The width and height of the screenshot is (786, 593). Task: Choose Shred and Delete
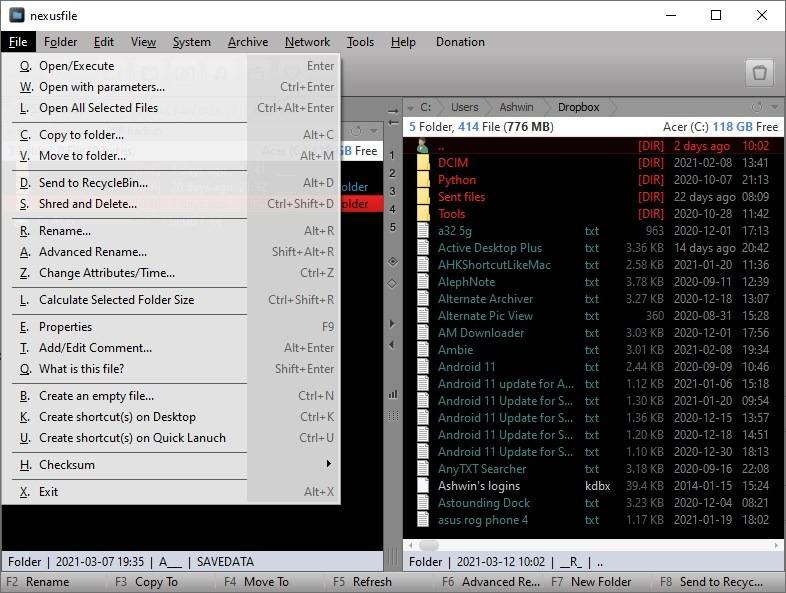(x=171, y=204)
